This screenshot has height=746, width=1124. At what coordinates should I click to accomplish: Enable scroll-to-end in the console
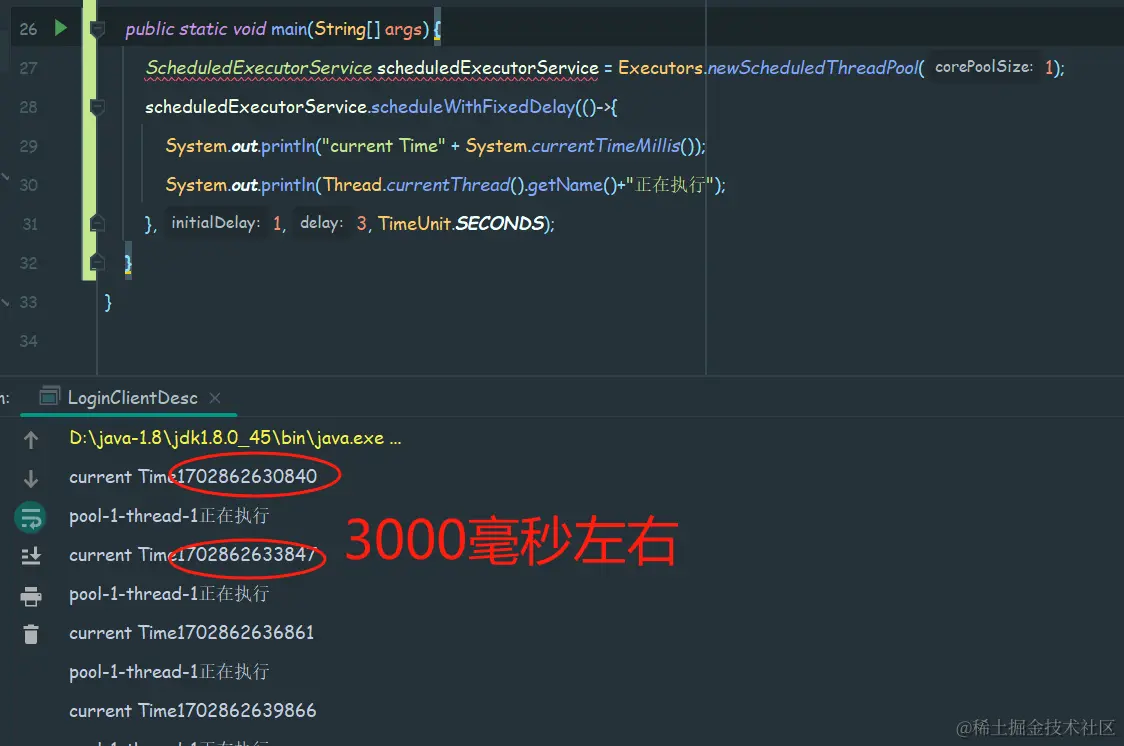point(30,555)
